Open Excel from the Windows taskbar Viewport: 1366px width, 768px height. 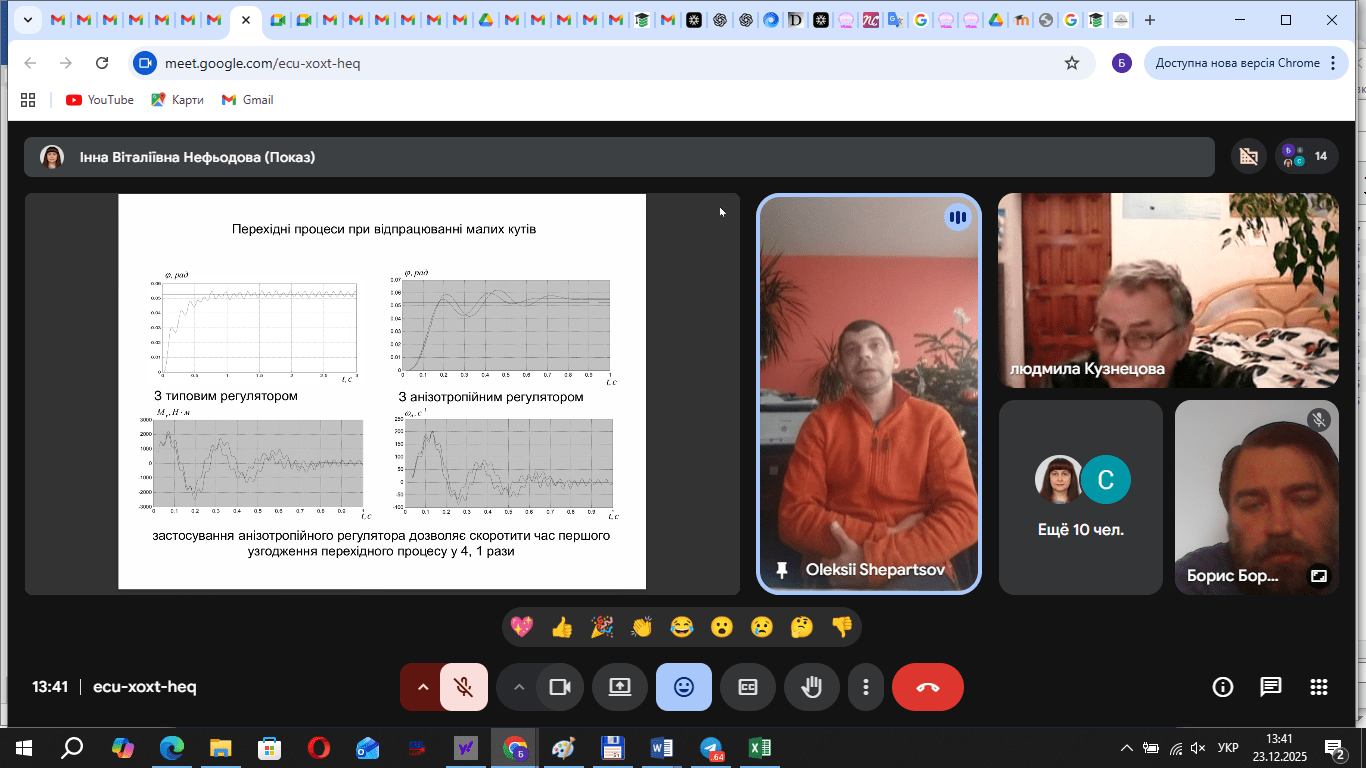759,748
